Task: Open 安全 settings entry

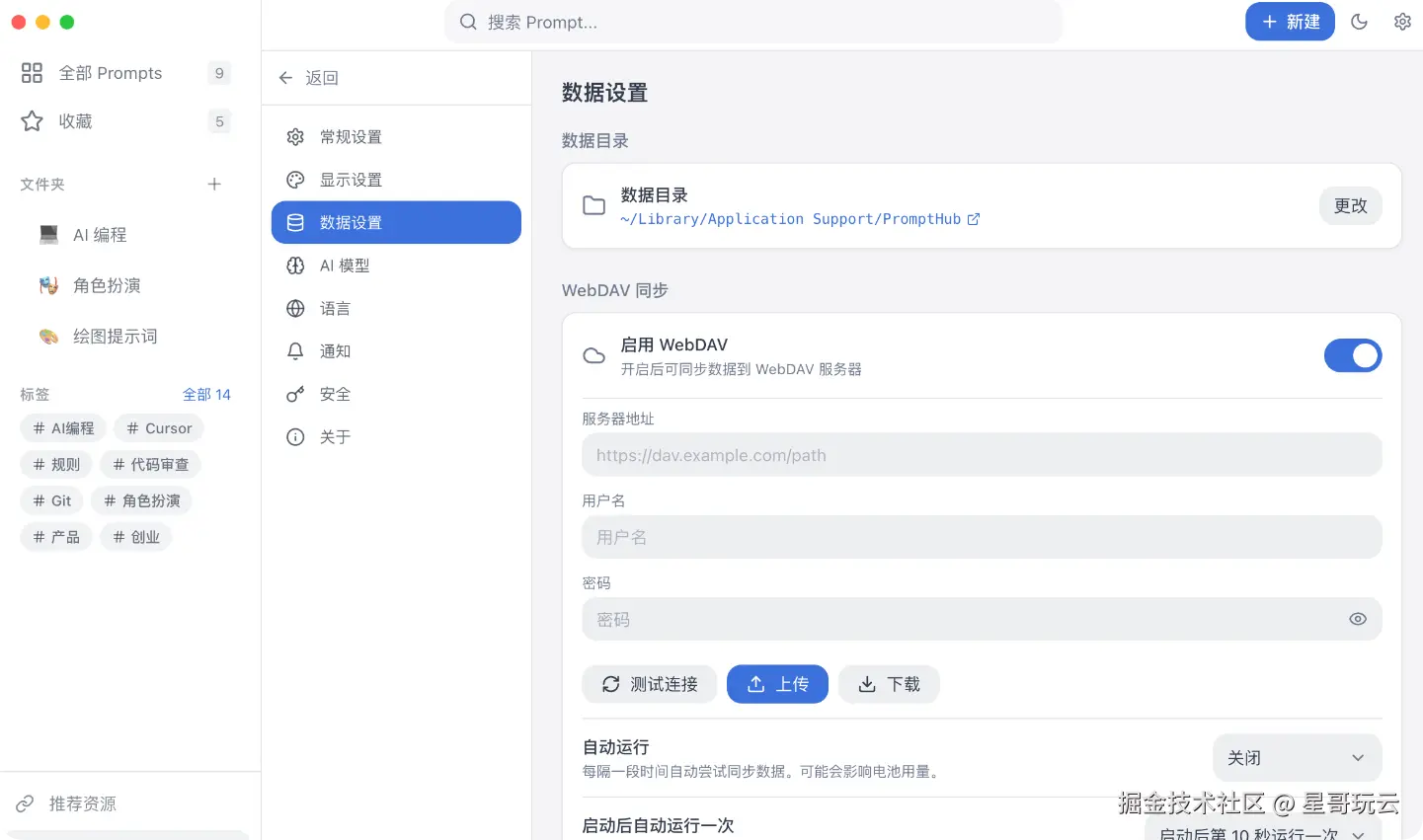Action: point(396,395)
